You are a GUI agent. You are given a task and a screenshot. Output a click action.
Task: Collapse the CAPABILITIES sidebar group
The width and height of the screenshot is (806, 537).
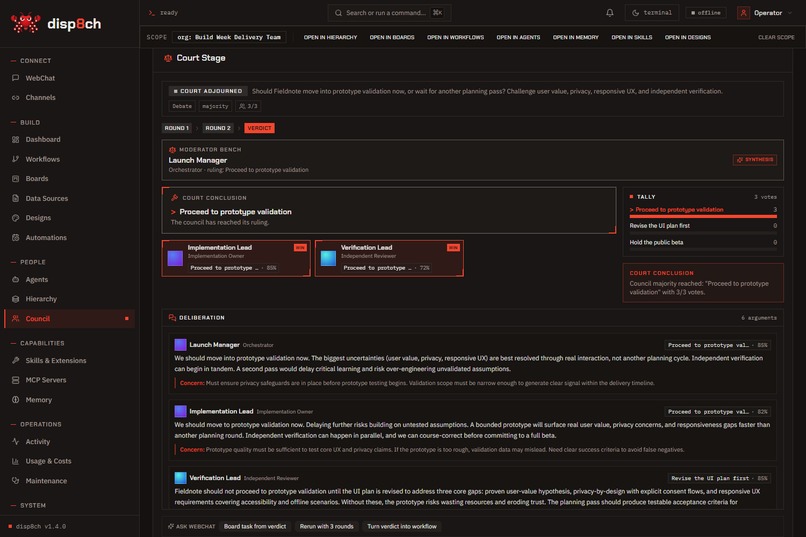click(38, 343)
